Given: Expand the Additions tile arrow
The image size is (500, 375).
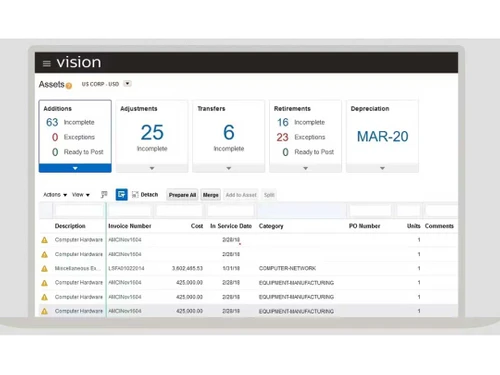Looking at the screenshot, I should [x=75, y=168].
